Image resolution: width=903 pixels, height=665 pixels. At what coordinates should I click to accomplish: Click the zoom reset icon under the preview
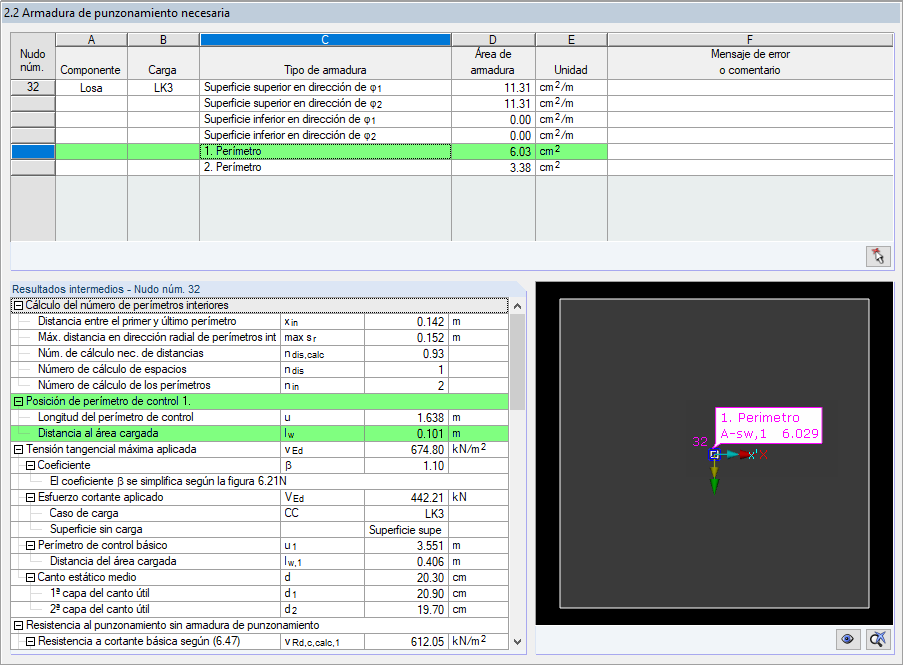tap(878, 639)
